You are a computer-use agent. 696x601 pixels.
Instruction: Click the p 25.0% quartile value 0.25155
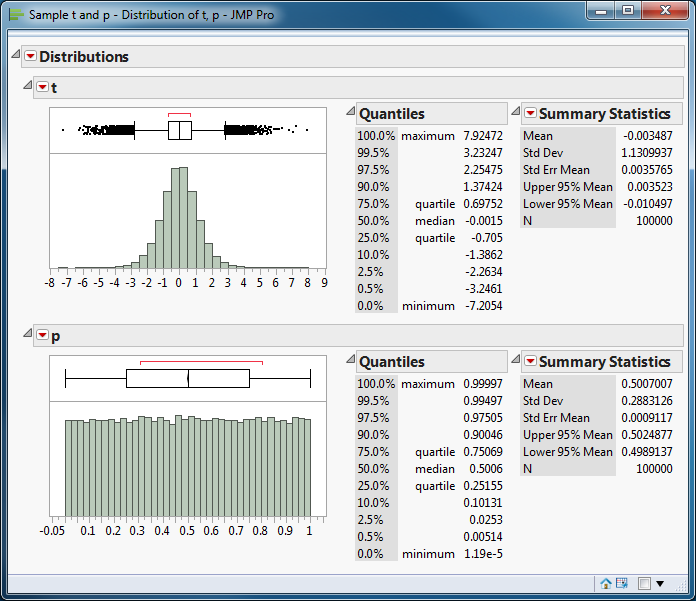coord(483,486)
